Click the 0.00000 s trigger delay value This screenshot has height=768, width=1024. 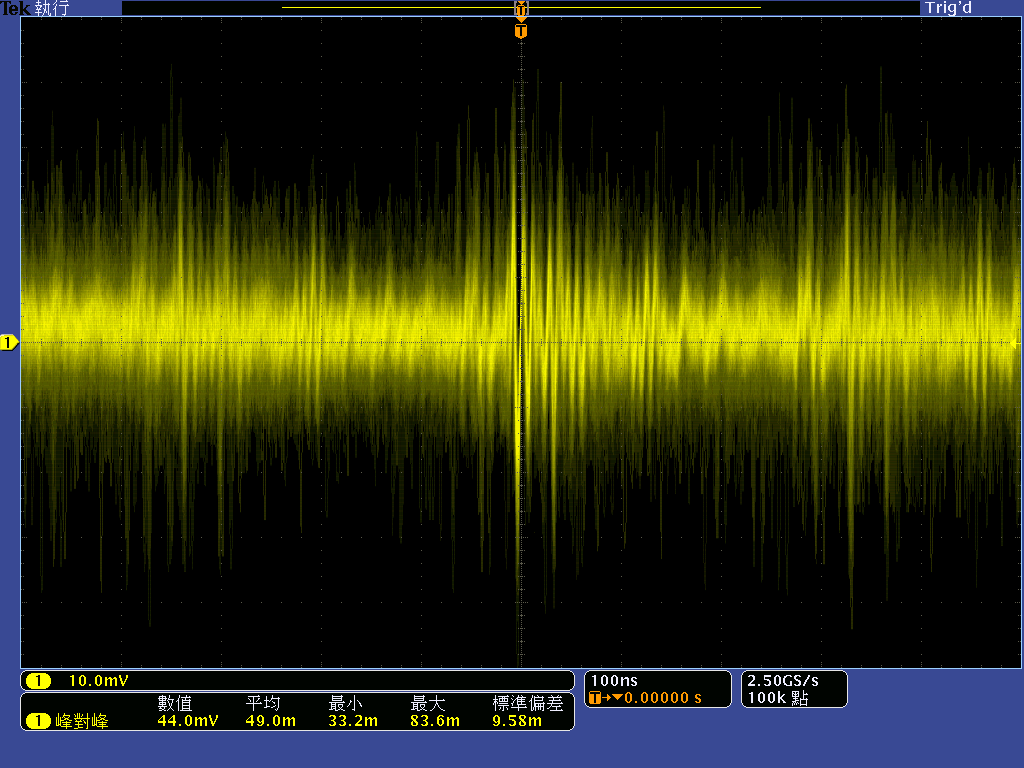tap(663, 698)
